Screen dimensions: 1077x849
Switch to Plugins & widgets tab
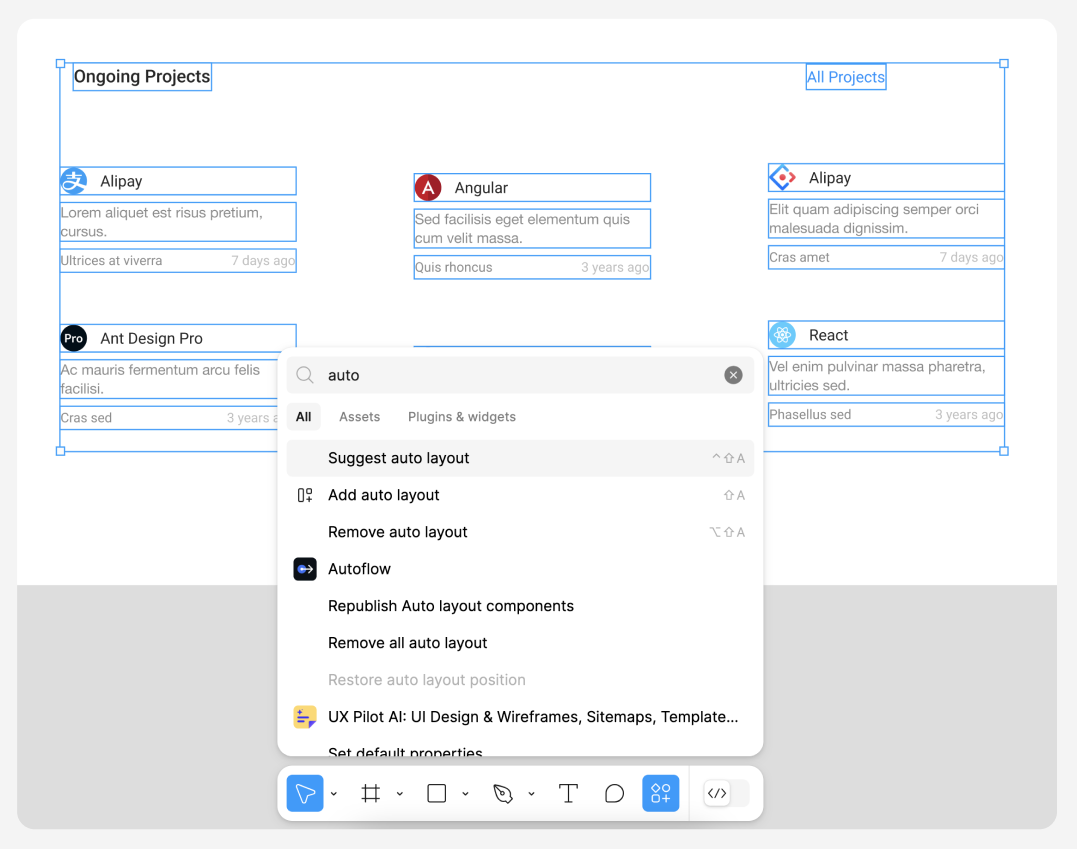[462, 417]
